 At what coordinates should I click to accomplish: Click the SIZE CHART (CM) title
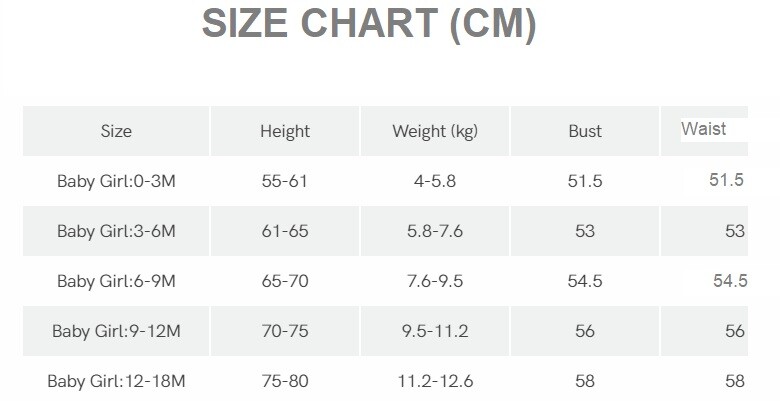(369, 23)
